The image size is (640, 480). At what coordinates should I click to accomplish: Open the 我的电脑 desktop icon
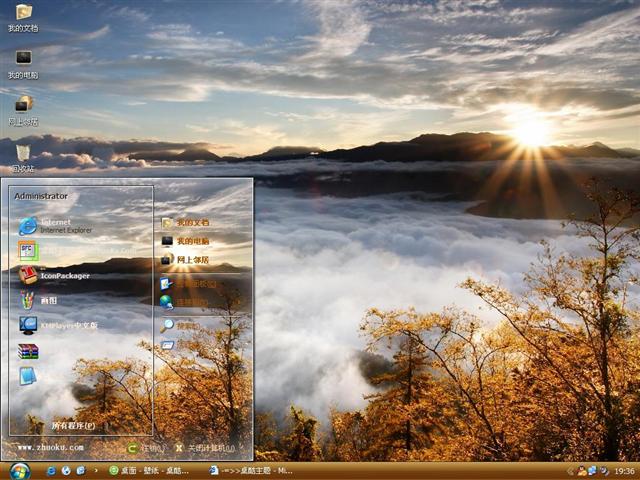tap(23, 64)
